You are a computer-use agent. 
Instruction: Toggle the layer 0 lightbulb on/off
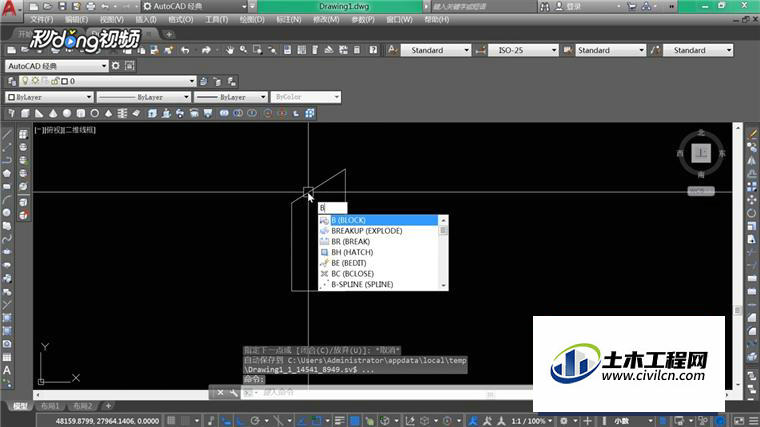pyautogui.click(x=26, y=81)
